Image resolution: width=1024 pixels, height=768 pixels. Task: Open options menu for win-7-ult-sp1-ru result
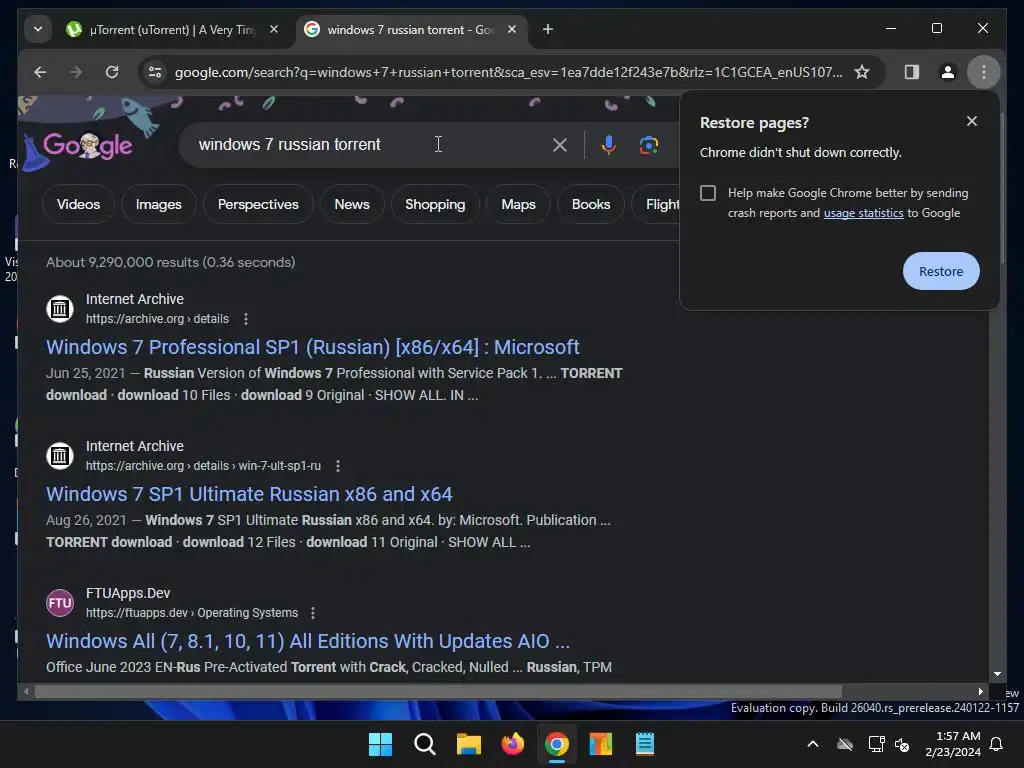click(338, 466)
